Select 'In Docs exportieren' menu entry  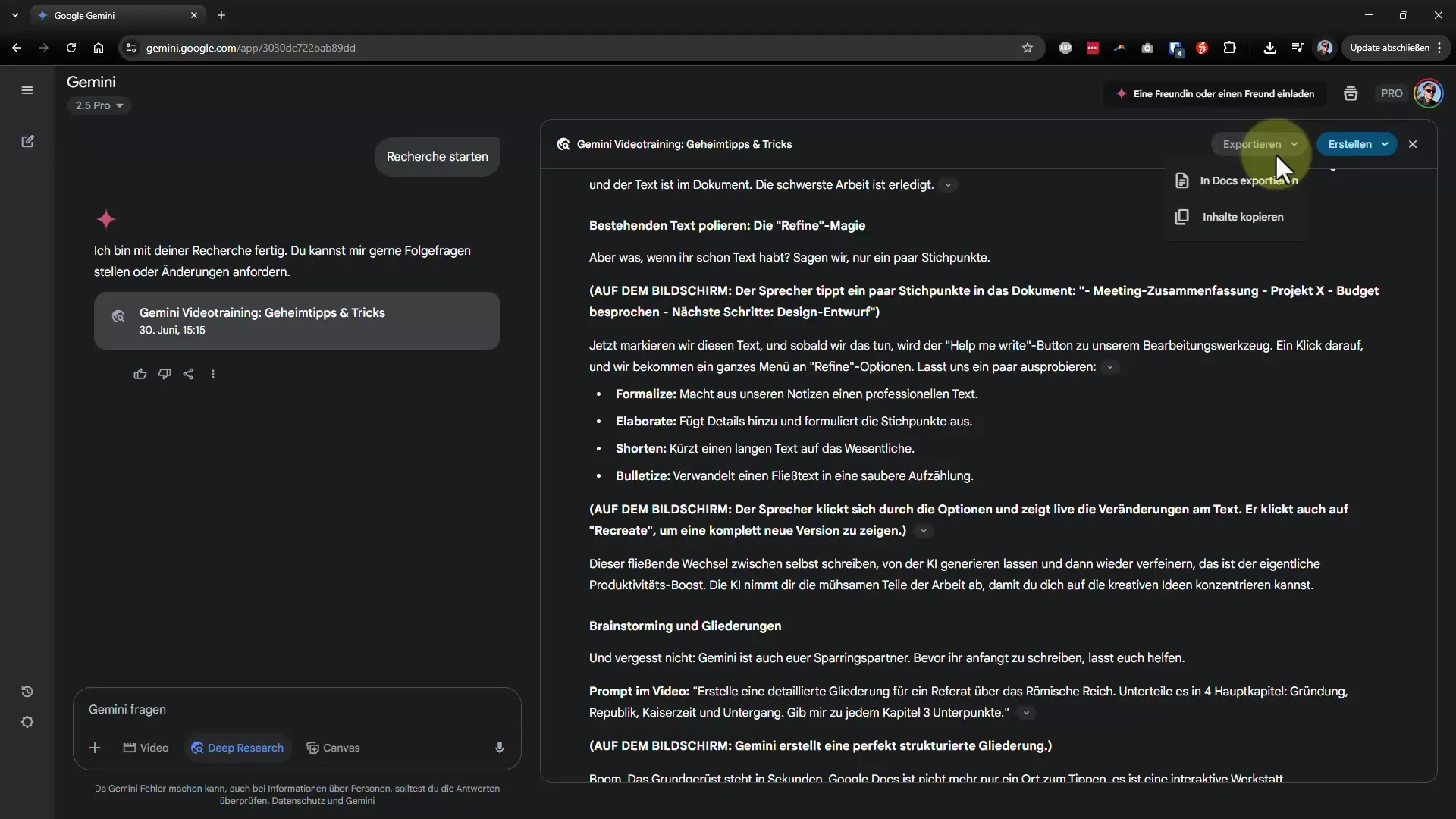pos(1236,180)
